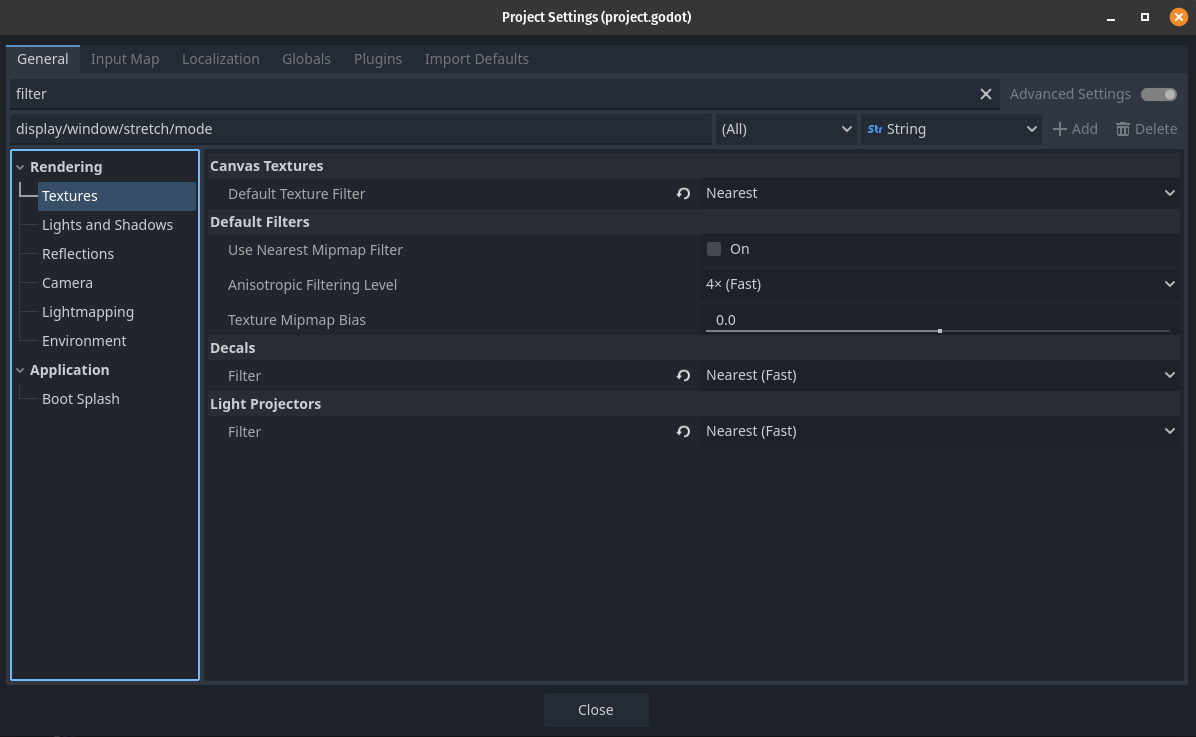
Task: Select Camera category
Action: click(x=67, y=283)
